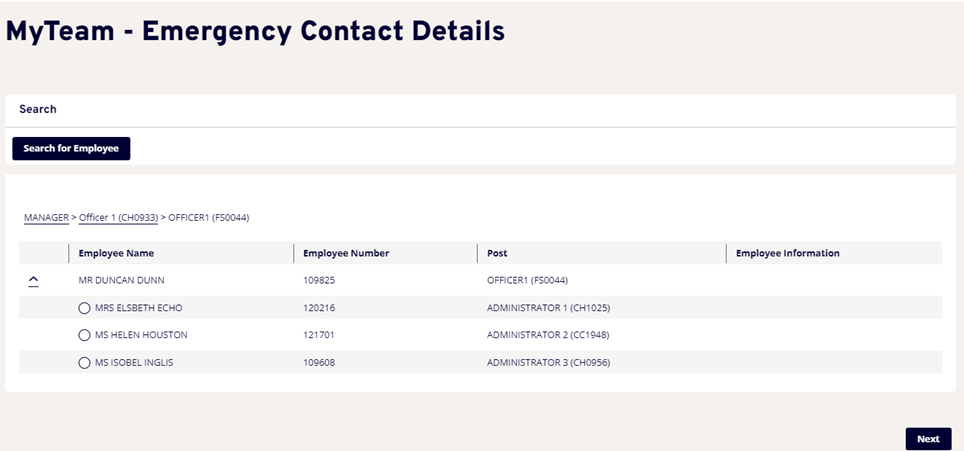This screenshot has height=451, width=964.
Task: Select Ms Helen Houston radio button
Action: tap(84, 335)
